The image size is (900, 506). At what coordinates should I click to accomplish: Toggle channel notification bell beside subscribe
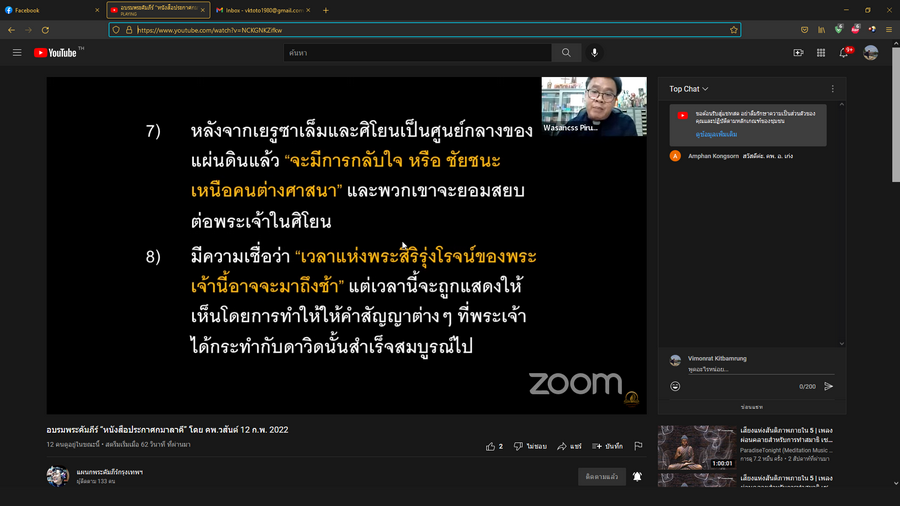point(637,477)
